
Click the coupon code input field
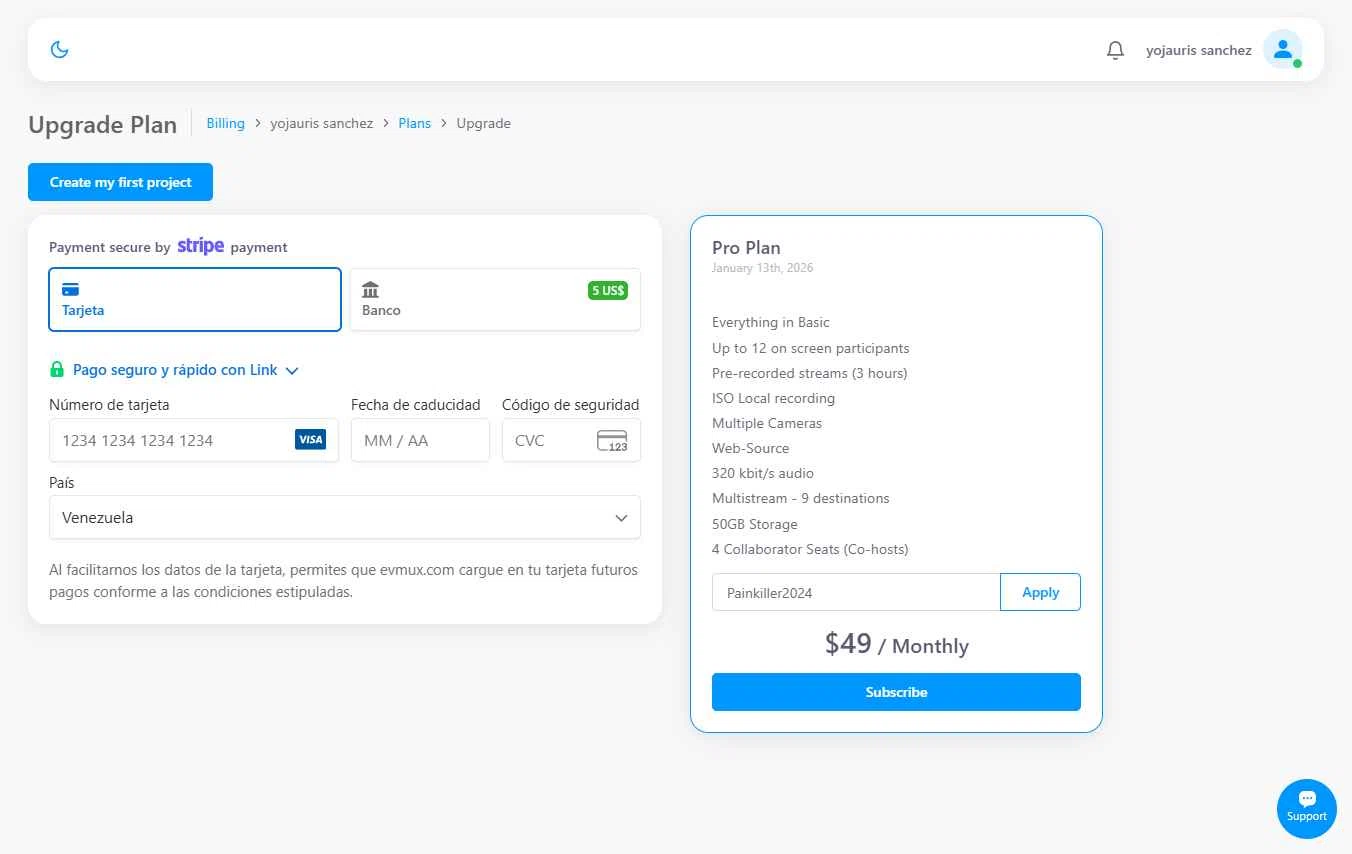856,592
